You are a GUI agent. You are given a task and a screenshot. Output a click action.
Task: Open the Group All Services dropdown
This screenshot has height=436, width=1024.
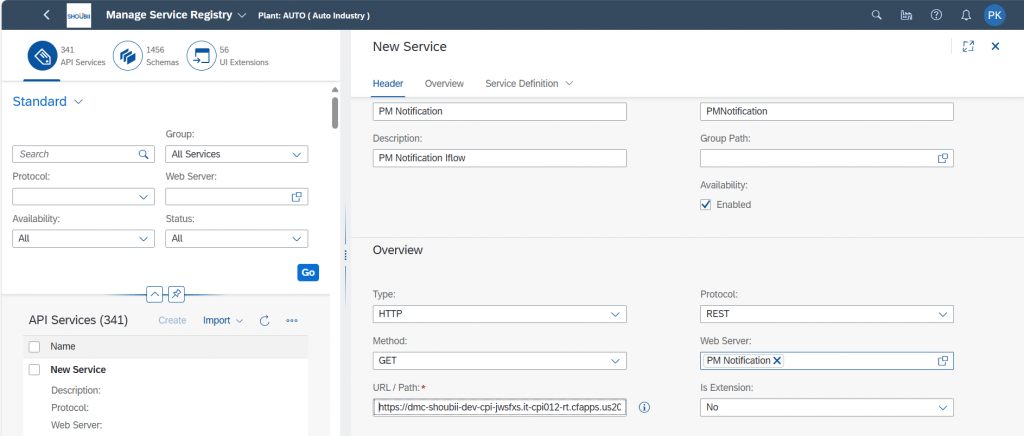pyautogui.click(x=236, y=154)
